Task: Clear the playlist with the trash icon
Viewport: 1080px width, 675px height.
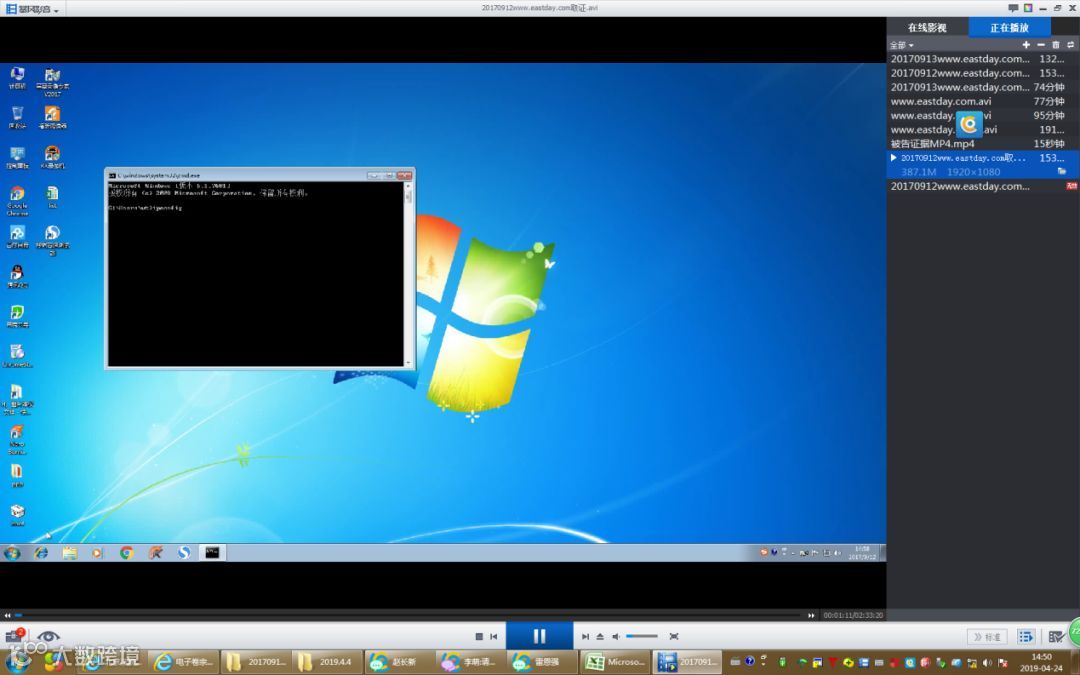Action: pyautogui.click(x=1056, y=45)
